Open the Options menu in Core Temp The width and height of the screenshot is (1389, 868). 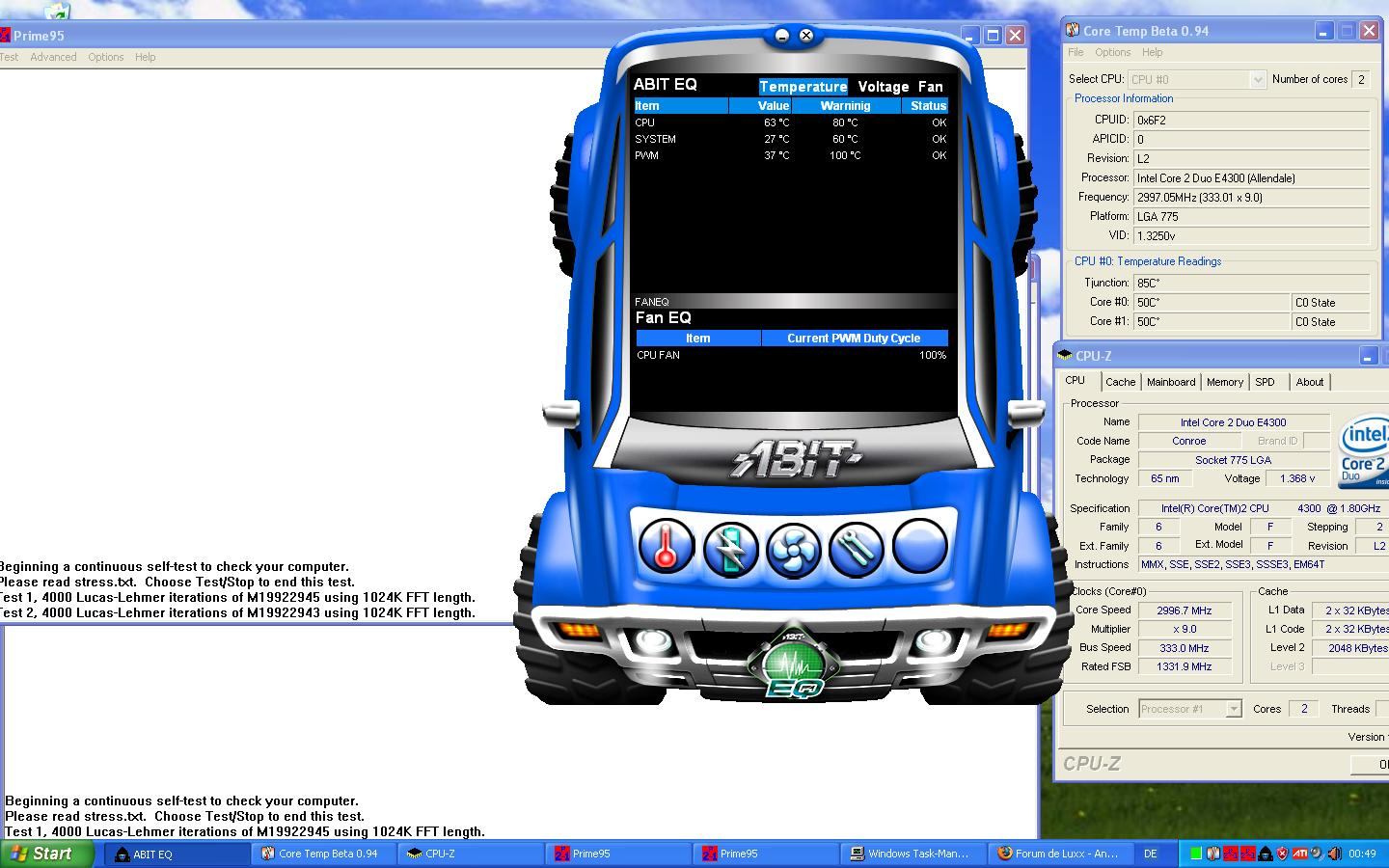point(1112,52)
